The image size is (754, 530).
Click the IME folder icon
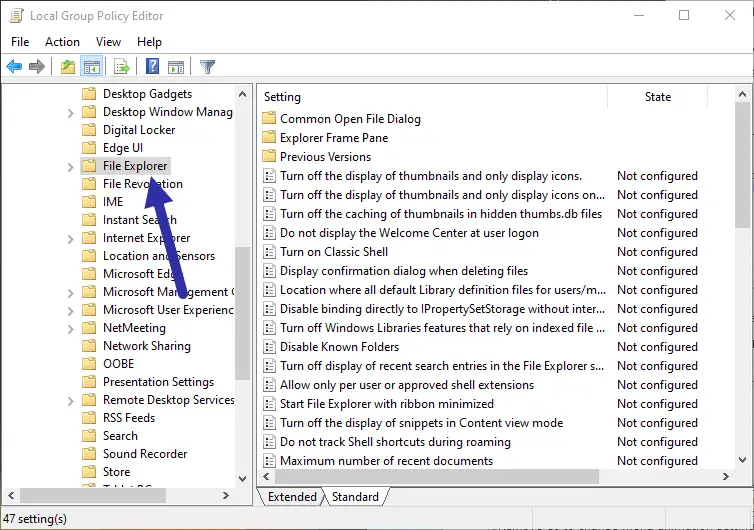click(x=89, y=202)
